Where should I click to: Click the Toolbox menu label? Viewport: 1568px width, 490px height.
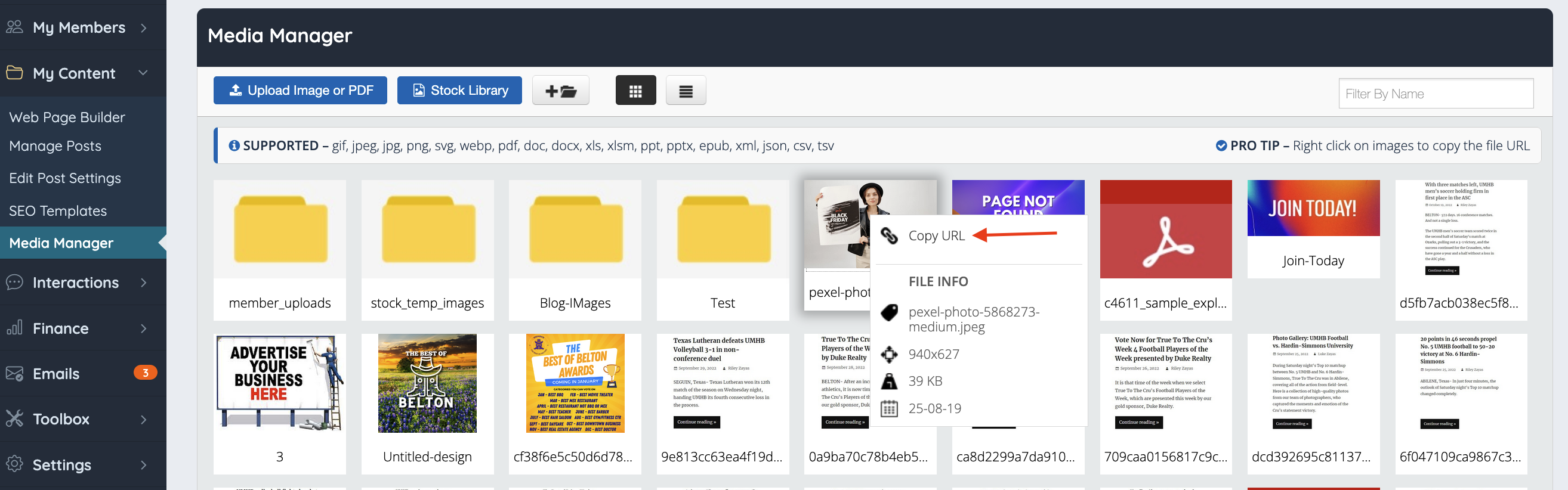coord(61,419)
